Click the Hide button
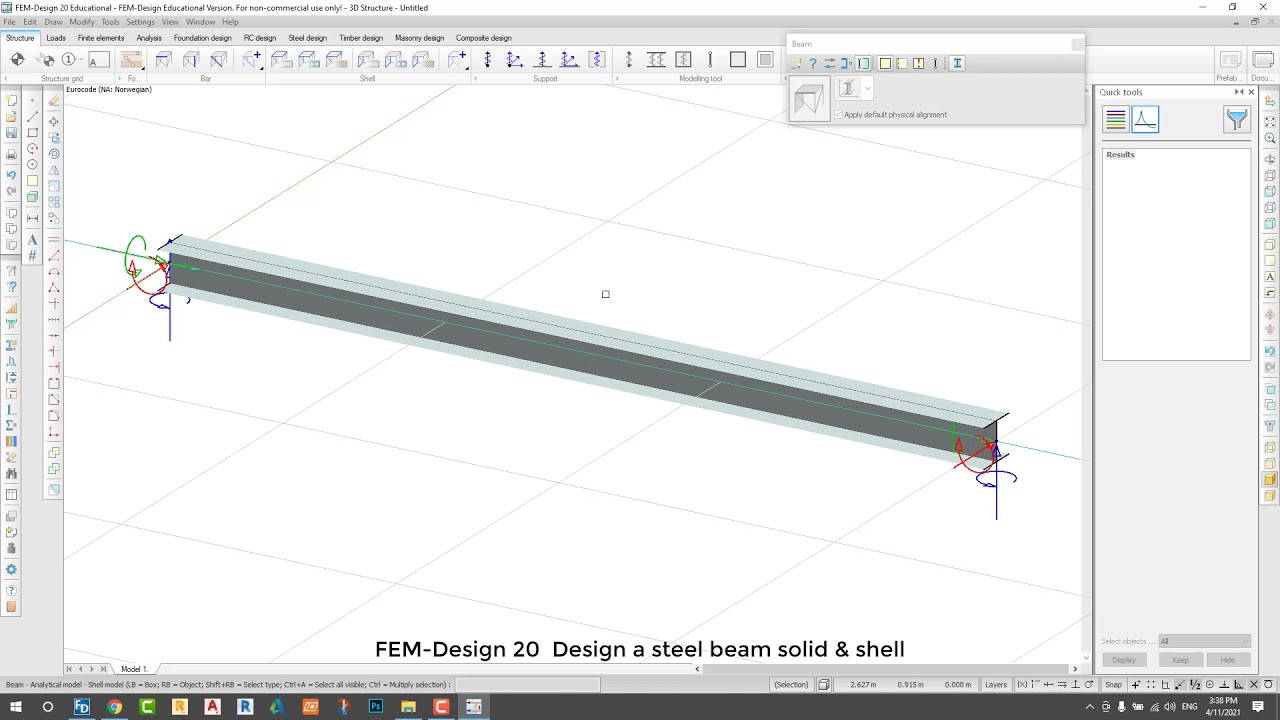This screenshot has height=720, width=1280. coord(1227,660)
